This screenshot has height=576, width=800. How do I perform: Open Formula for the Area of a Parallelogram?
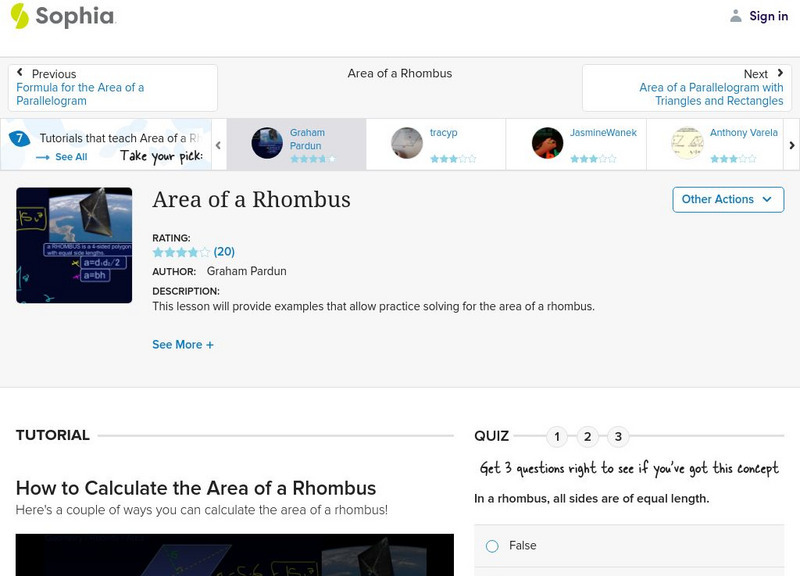[x=80, y=94]
